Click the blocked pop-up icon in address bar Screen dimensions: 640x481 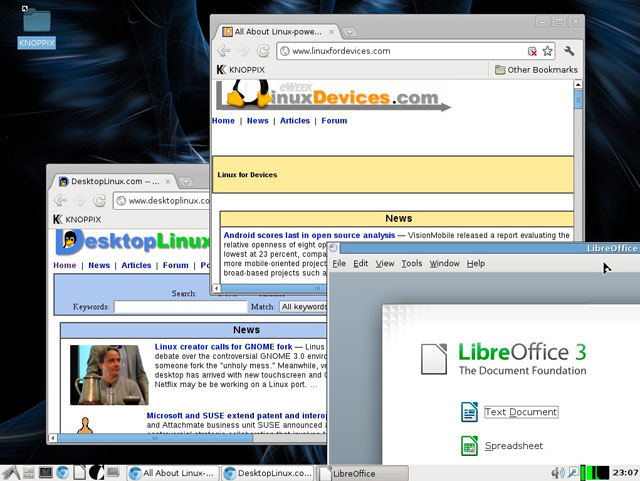coord(532,51)
